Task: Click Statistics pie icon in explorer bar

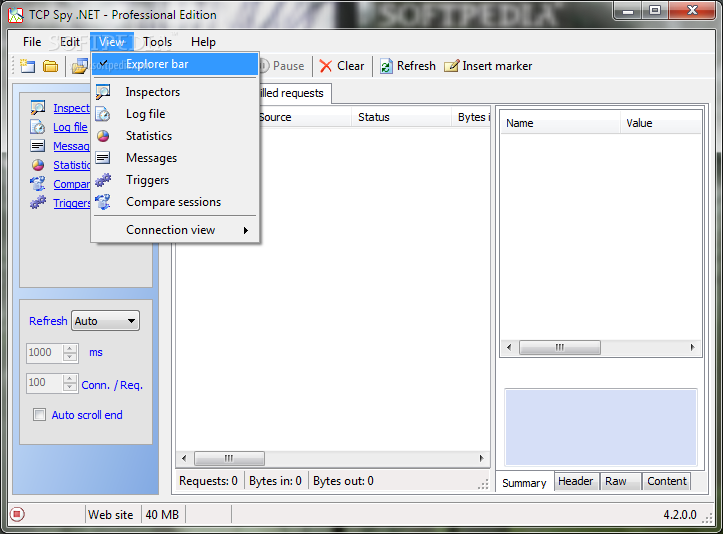Action: 38,165
